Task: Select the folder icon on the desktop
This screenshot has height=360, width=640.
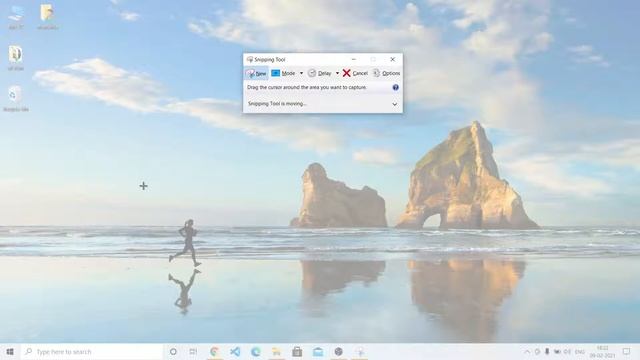Action: 47,17
